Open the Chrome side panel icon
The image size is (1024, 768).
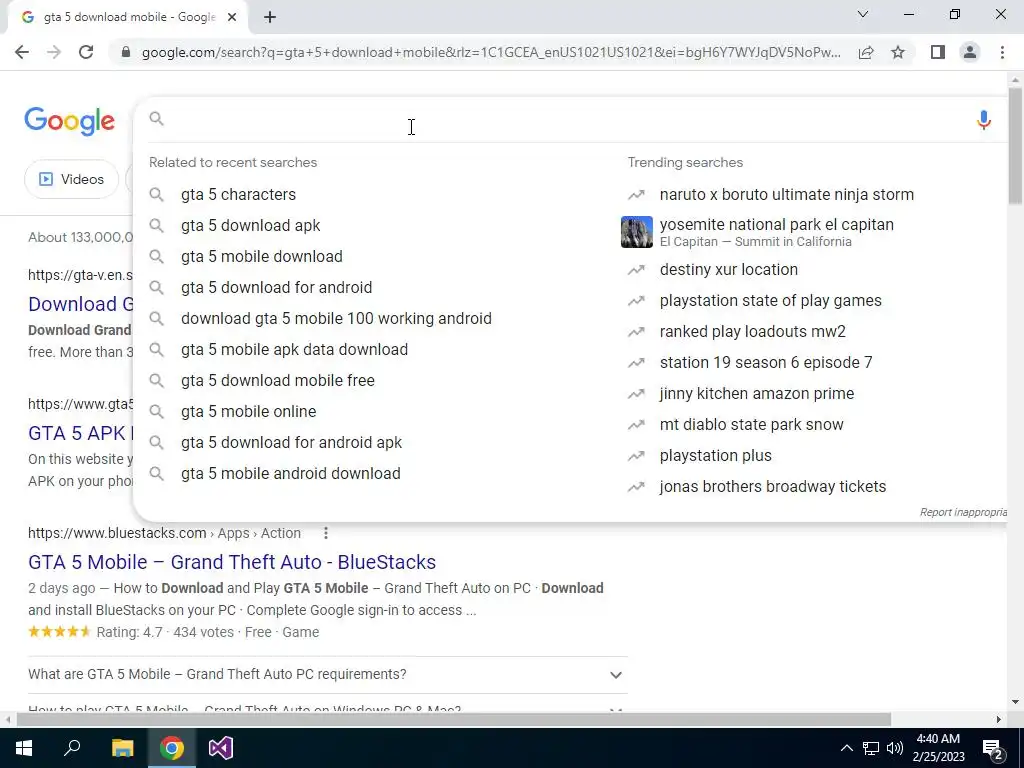click(x=938, y=52)
